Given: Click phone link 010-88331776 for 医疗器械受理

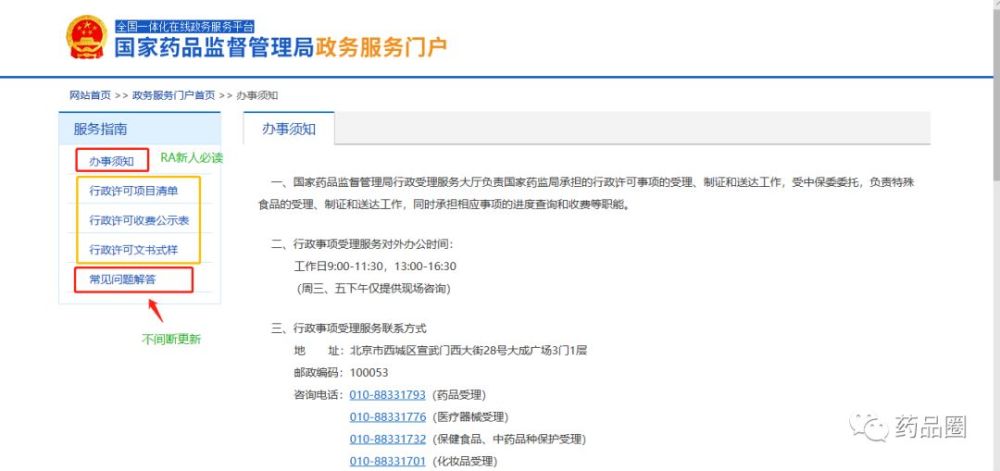Looking at the screenshot, I should tap(387, 417).
